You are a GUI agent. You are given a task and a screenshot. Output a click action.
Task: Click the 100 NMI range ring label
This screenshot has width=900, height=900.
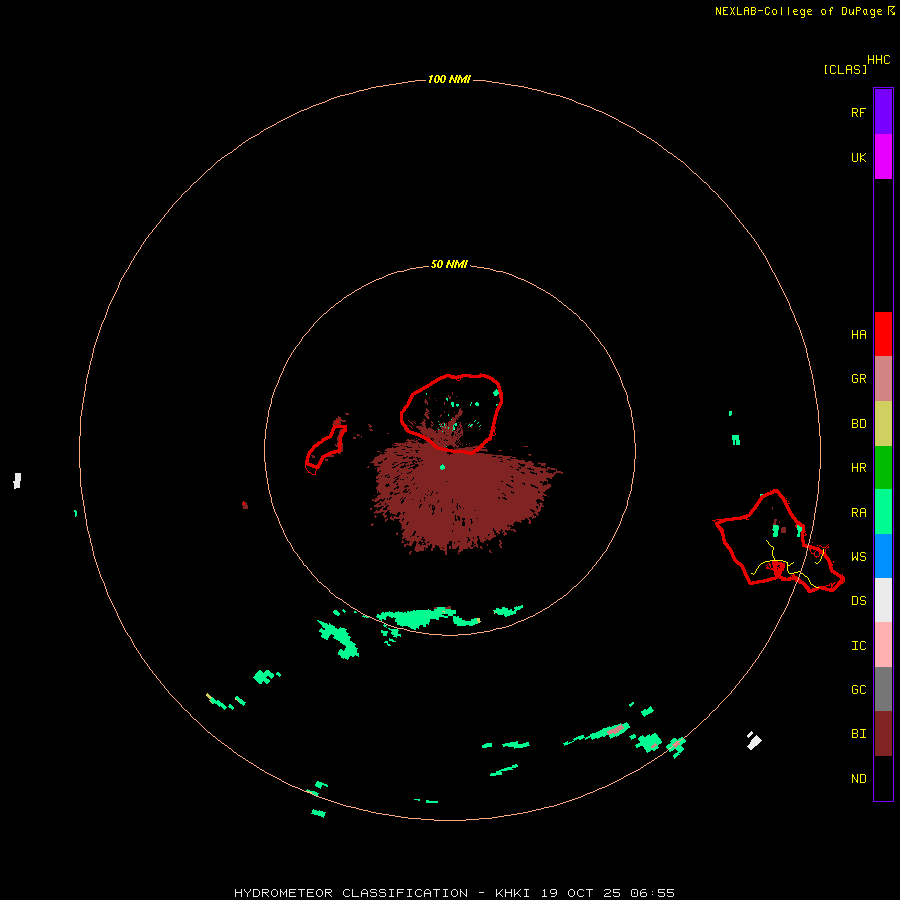[x=449, y=79]
